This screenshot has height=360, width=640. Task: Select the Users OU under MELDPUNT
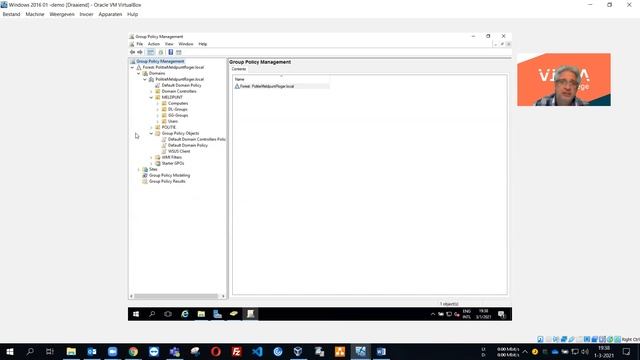click(x=173, y=121)
